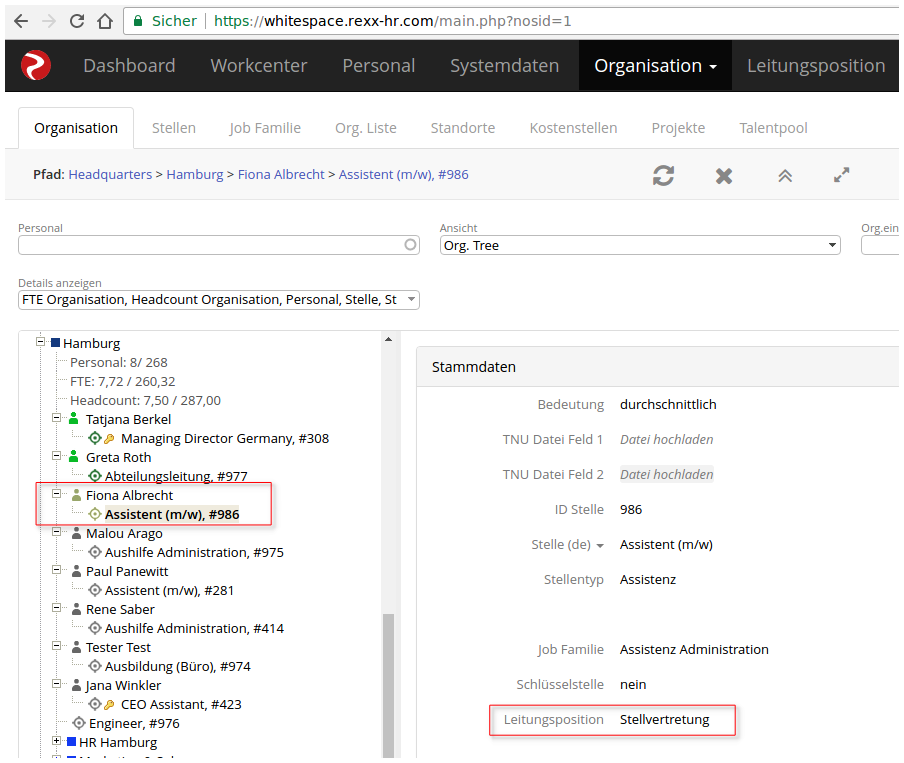This screenshot has width=904, height=763.
Task: Click position icon for Managing Director Germany
Action: (95, 438)
